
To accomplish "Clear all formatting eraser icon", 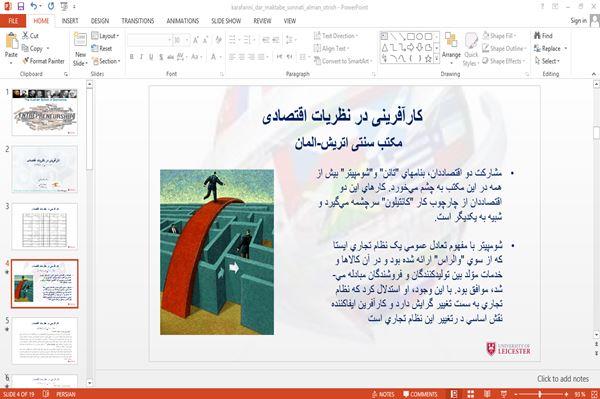I will coord(218,40).
